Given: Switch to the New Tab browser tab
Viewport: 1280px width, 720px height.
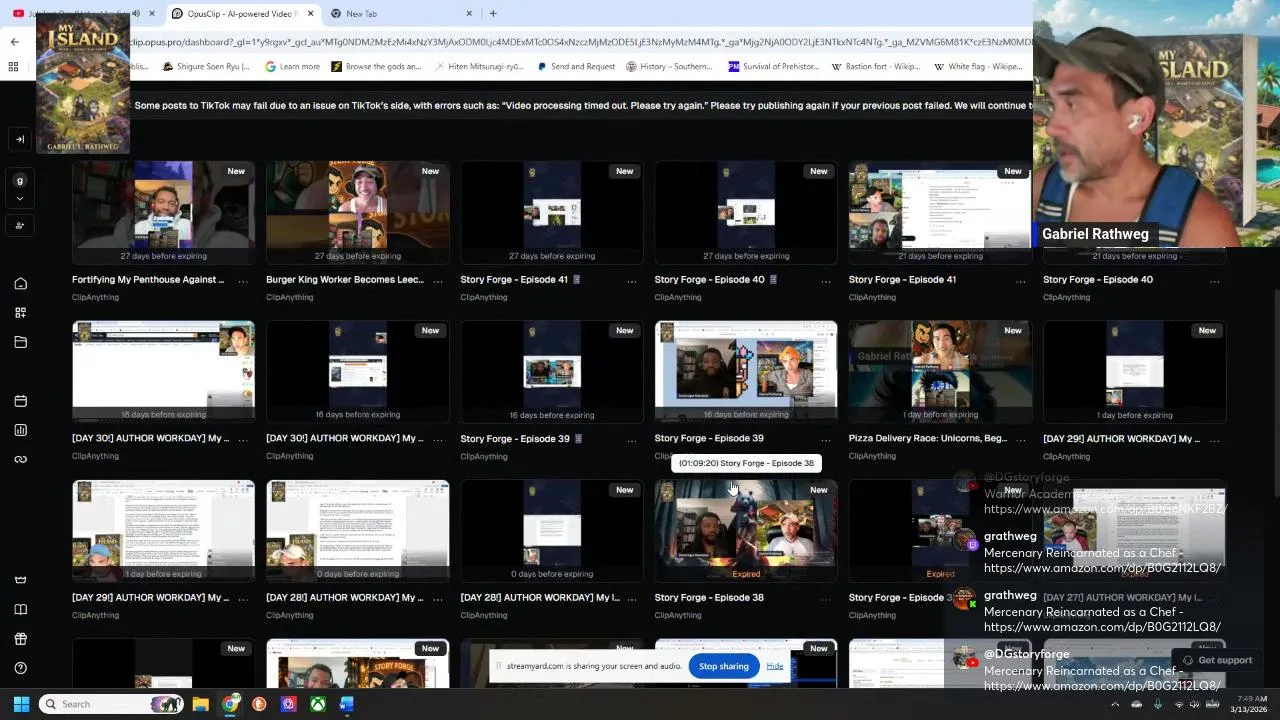Looking at the screenshot, I should 400,14.
